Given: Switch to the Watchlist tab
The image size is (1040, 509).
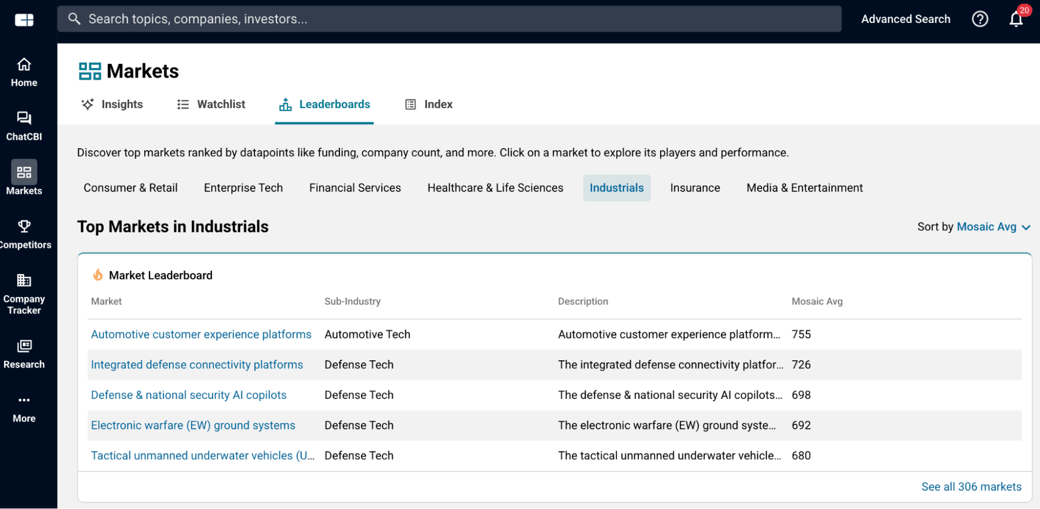Looking at the screenshot, I should tap(211, 104).
